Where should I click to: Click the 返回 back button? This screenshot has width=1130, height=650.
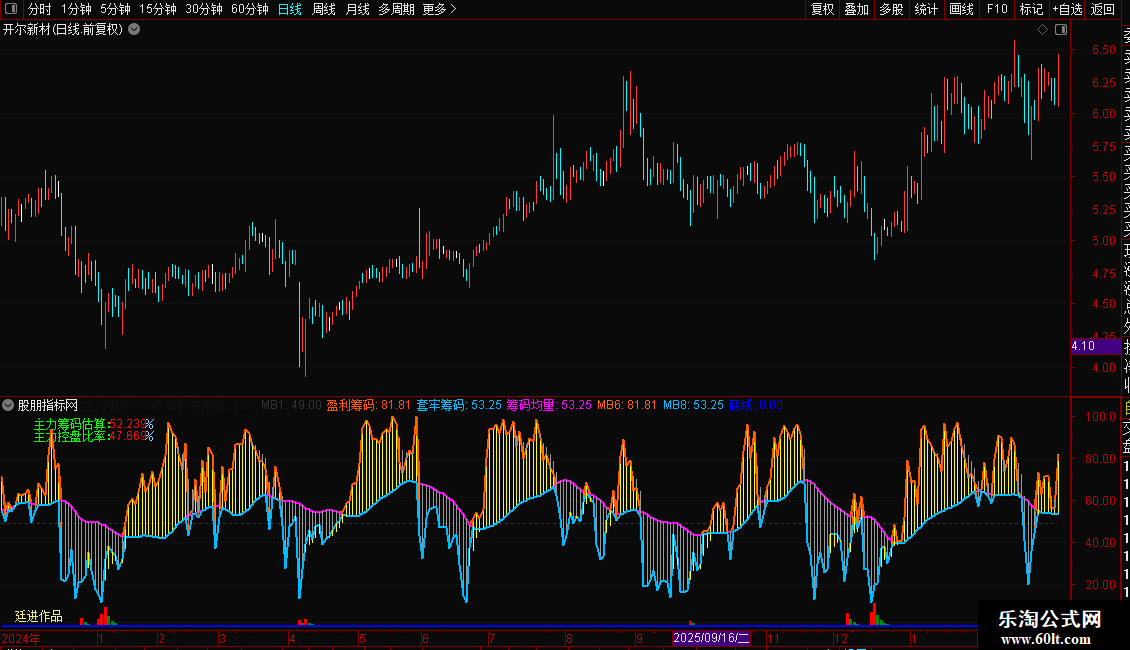[1103, 9]
